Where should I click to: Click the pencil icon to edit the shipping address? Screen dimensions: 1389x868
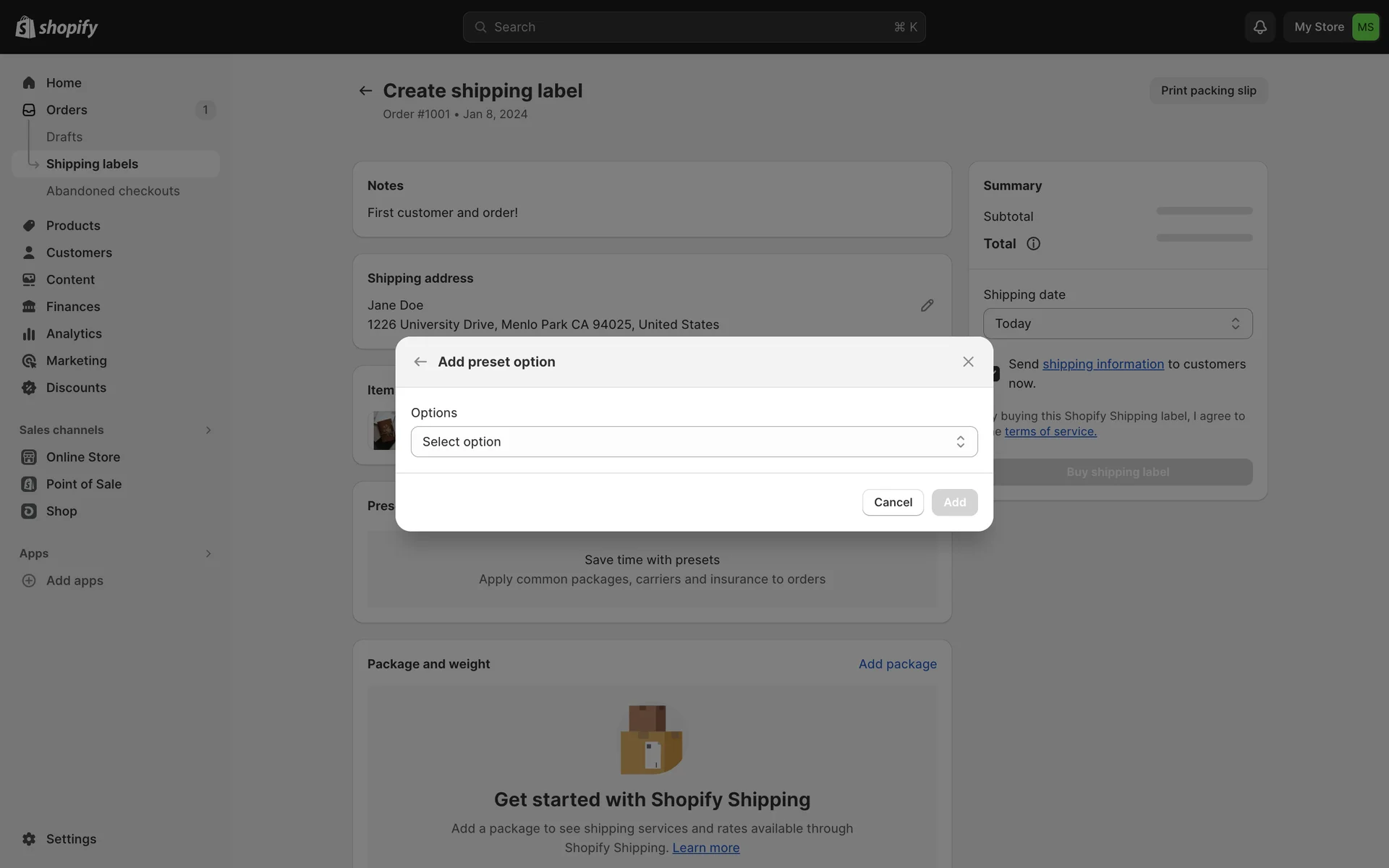(927, 305)
